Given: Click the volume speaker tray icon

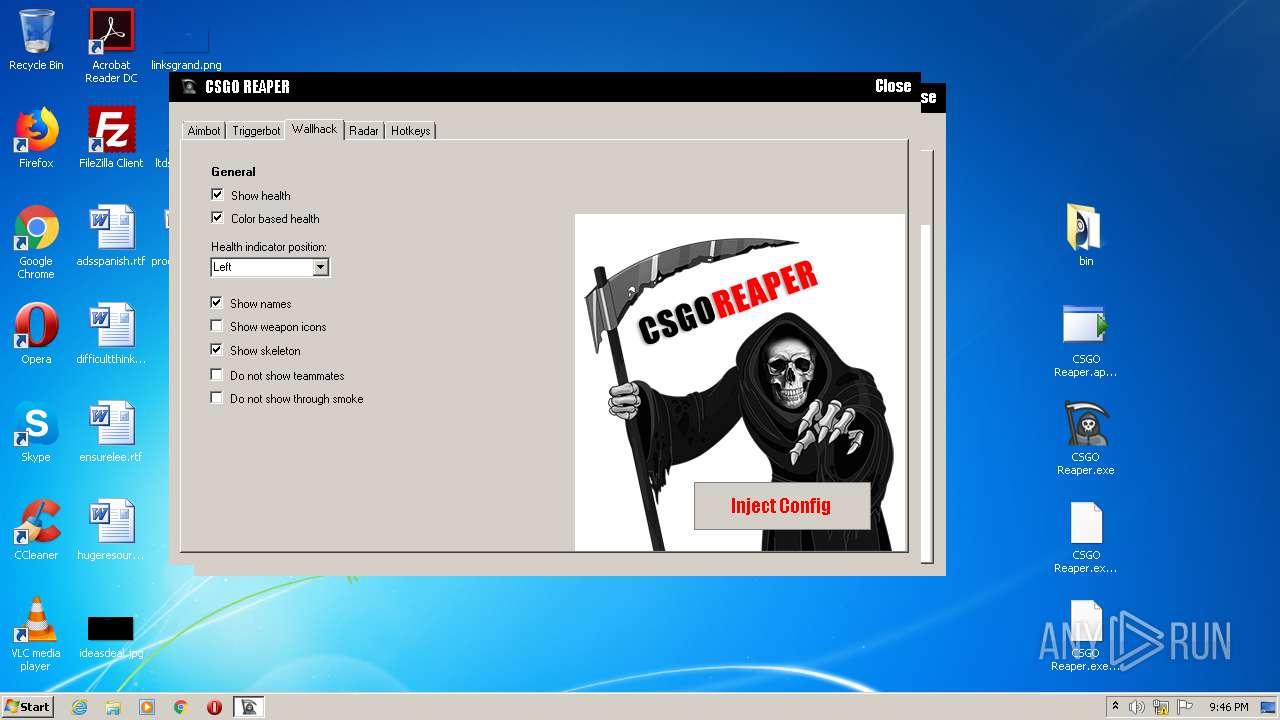Looking at the screenshot, I should [1137, 707].
